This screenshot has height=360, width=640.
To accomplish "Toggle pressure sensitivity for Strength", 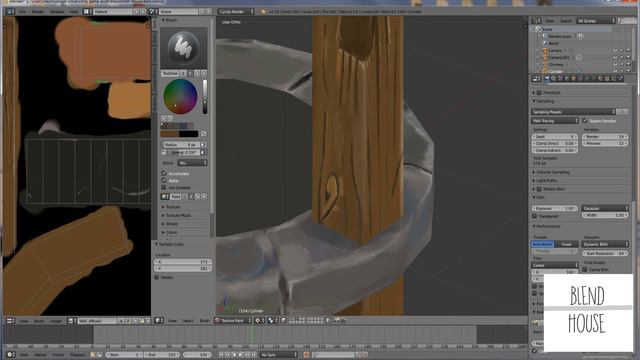I will (203, 152).
